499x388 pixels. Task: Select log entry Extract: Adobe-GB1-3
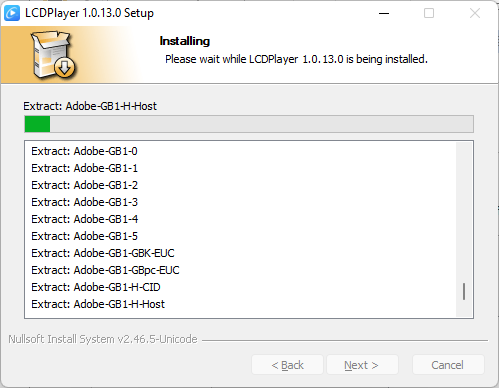(x=84, y=202)
